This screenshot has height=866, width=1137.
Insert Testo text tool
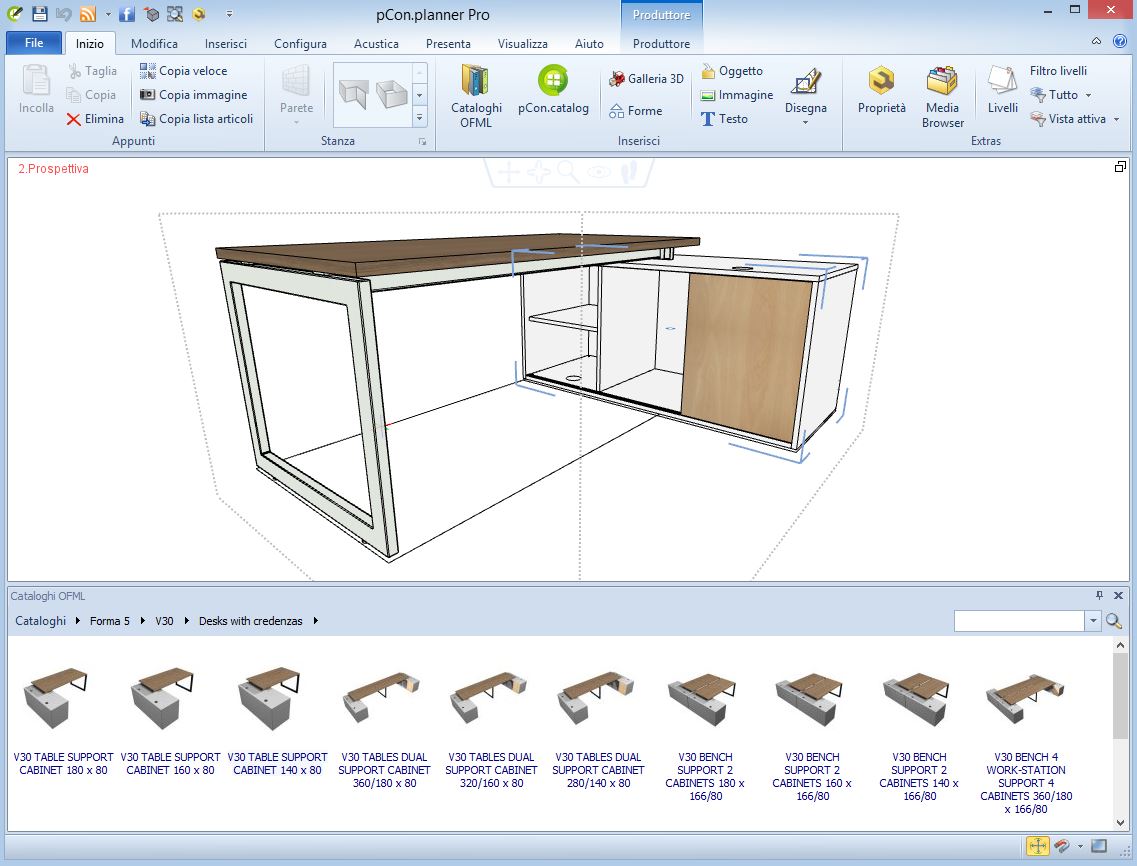(x=724, y=119)
